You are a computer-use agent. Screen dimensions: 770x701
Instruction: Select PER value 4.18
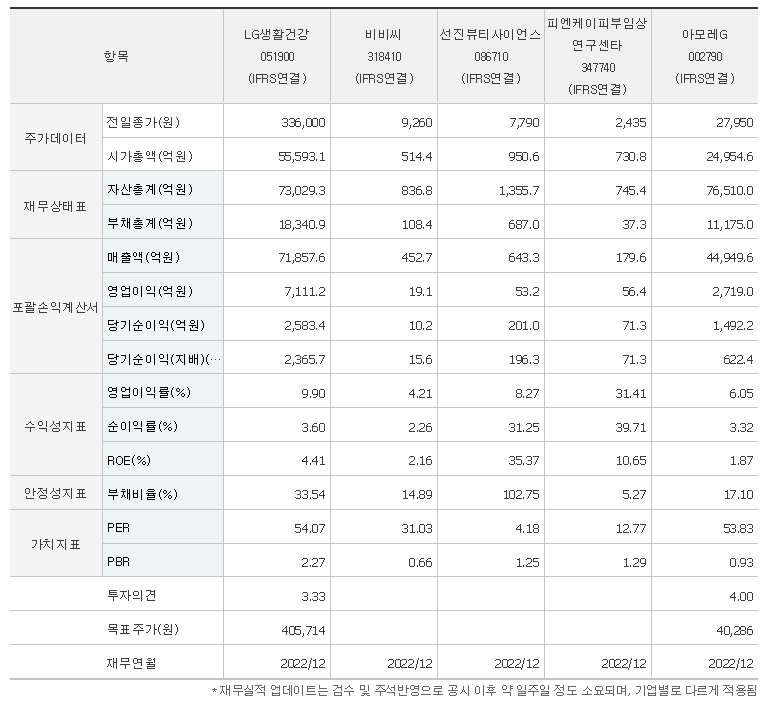point(528,528)
